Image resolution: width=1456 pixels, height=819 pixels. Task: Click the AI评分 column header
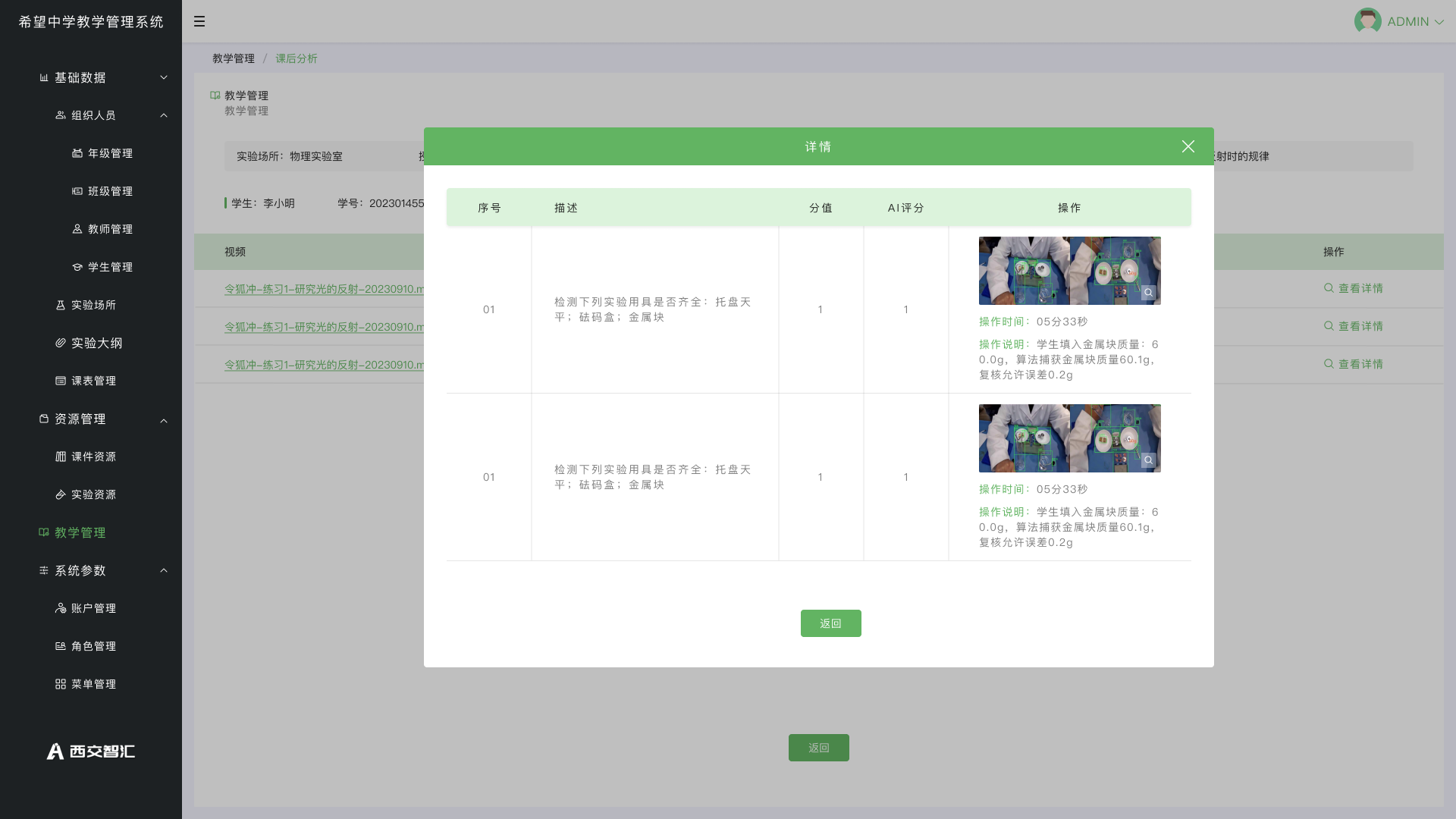coord(906,208)
